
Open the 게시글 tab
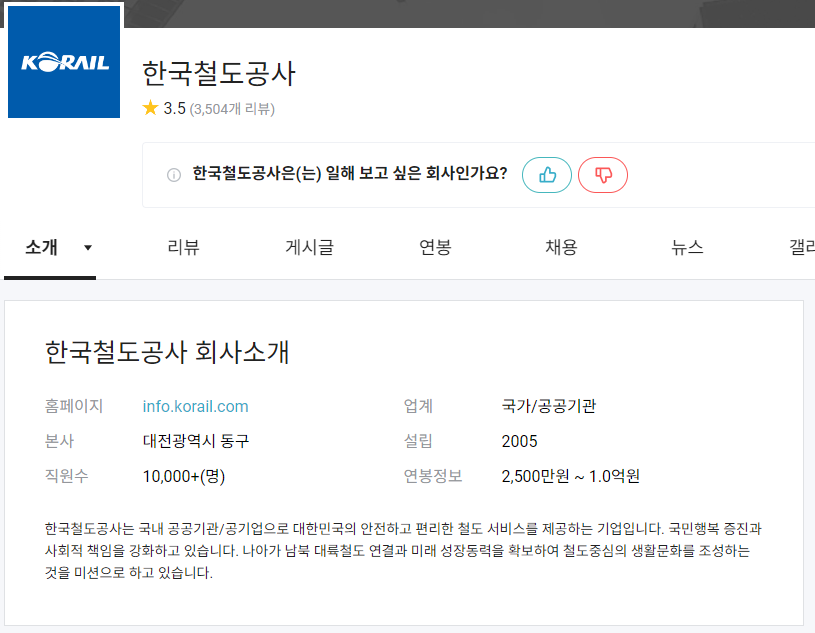309,247
